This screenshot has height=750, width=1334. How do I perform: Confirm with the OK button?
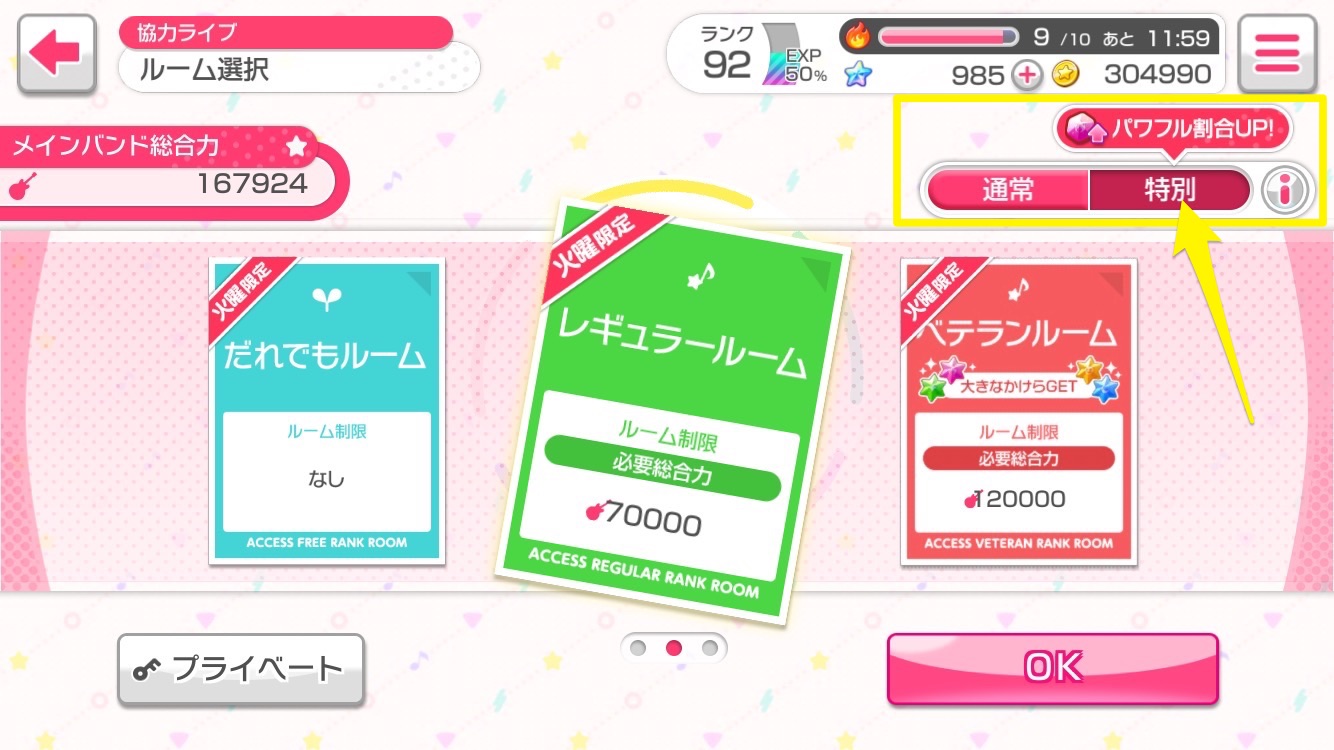[1052, 668]
